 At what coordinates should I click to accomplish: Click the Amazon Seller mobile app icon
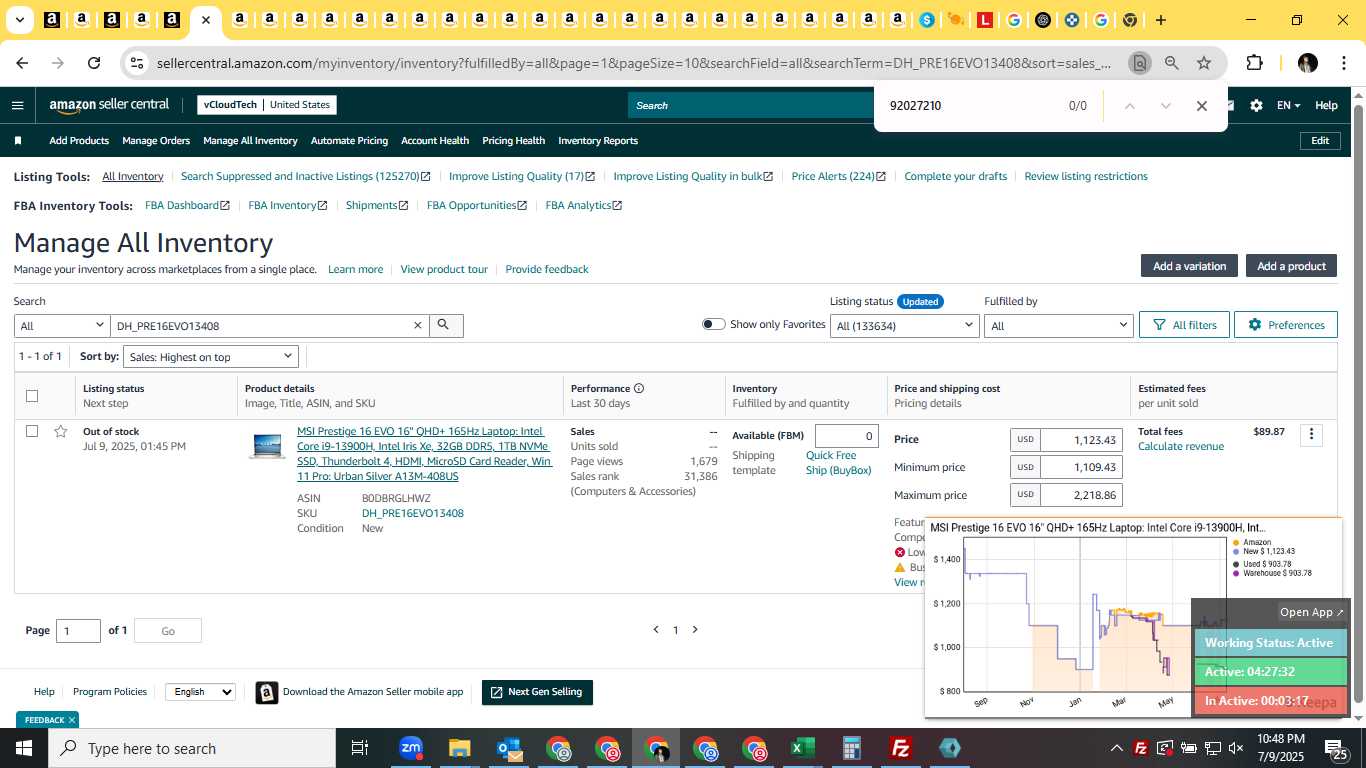267,692
